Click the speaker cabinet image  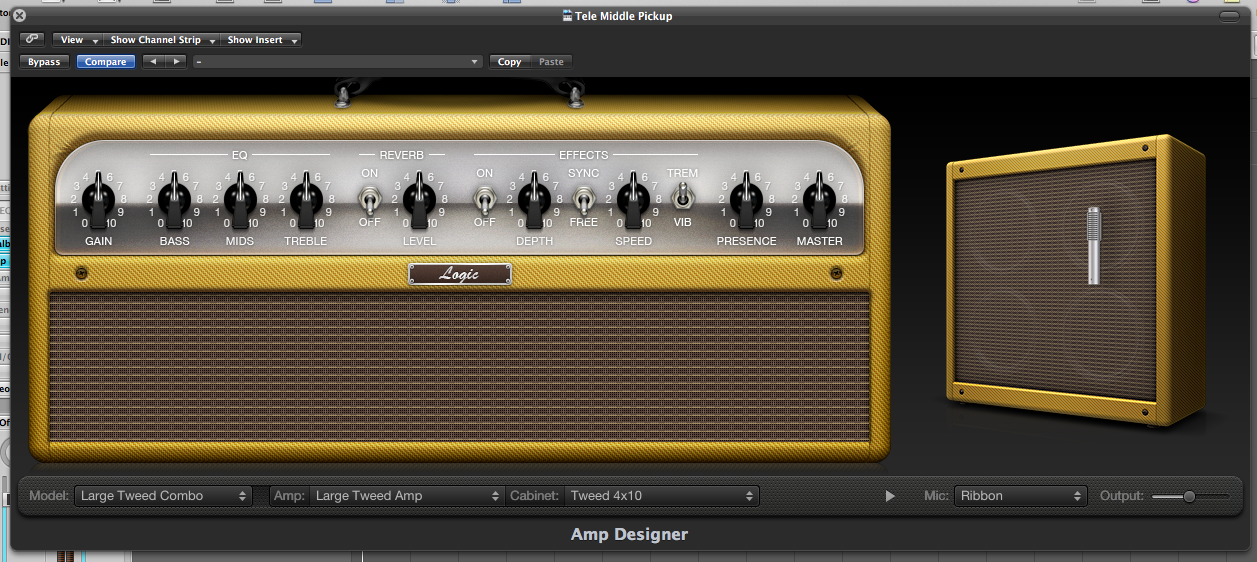pos(1076,279)
